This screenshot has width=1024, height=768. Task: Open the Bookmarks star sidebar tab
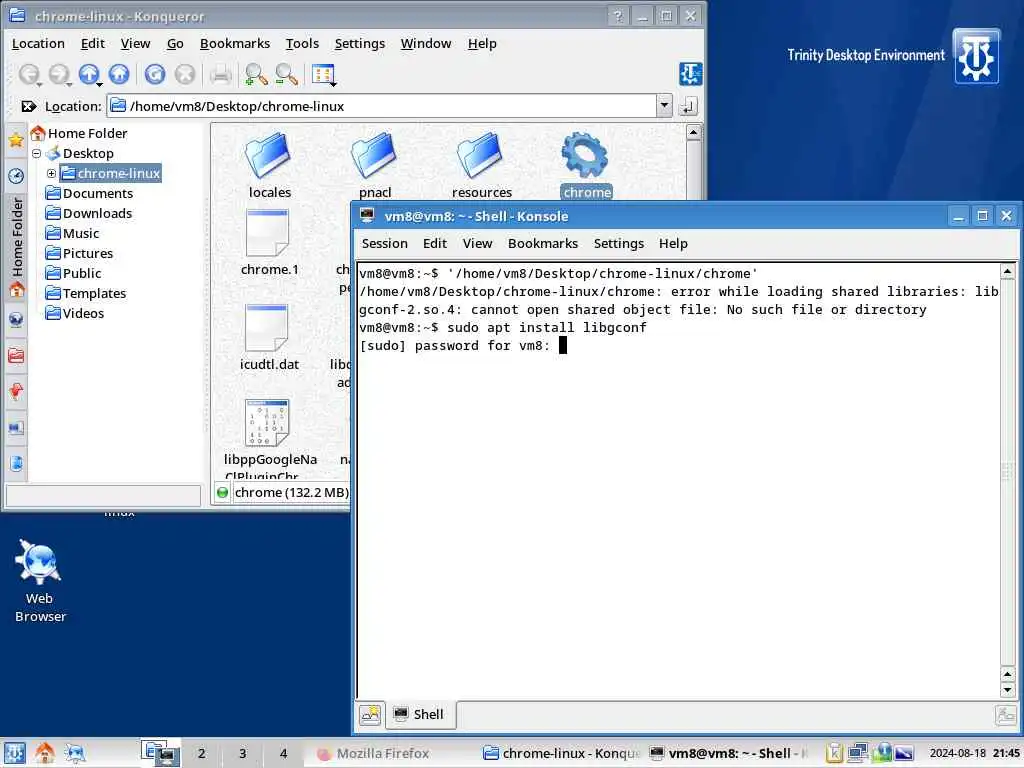pos(16,139)
